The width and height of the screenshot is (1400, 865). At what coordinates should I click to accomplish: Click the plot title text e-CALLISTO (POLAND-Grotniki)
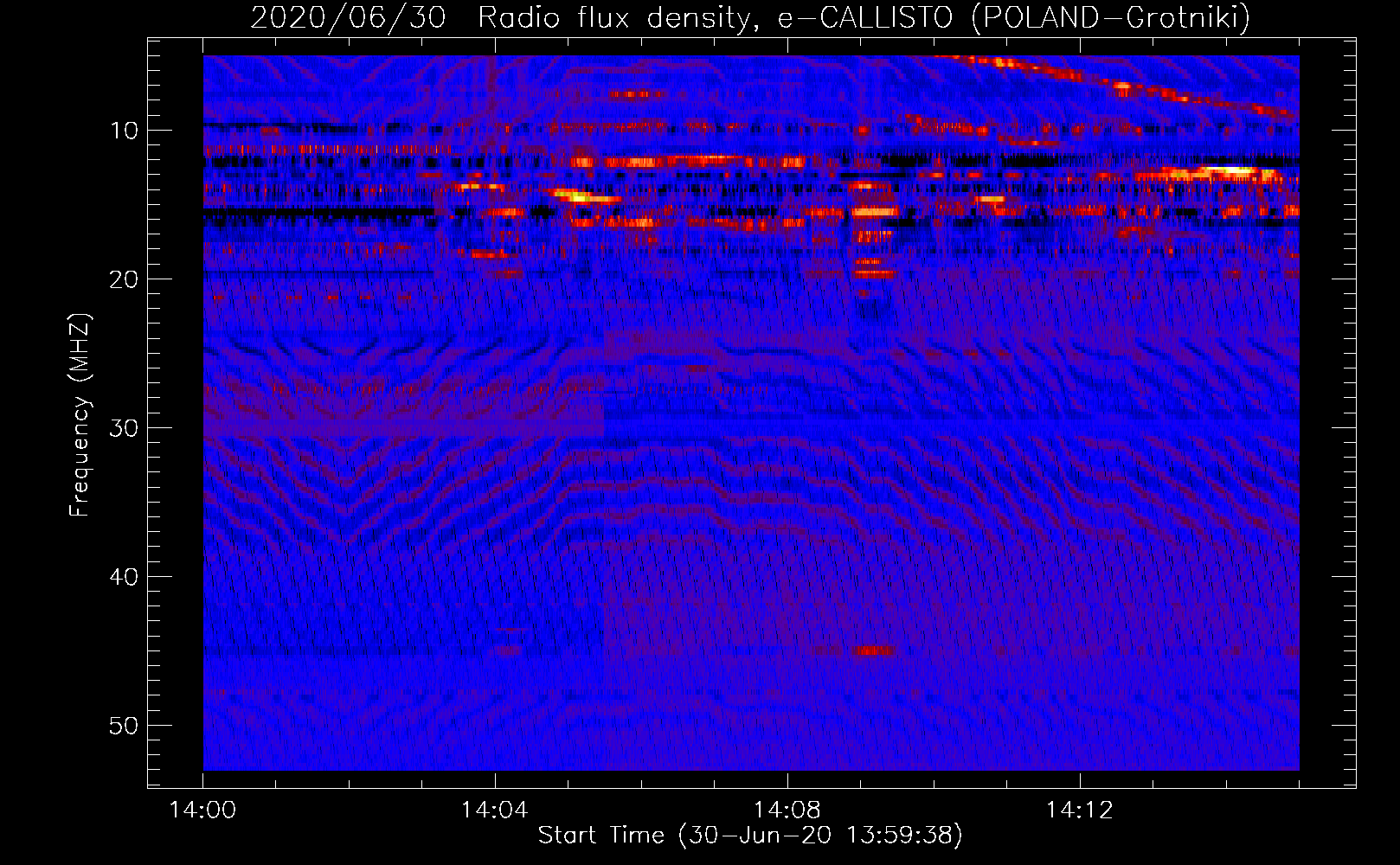(1014, 18)
